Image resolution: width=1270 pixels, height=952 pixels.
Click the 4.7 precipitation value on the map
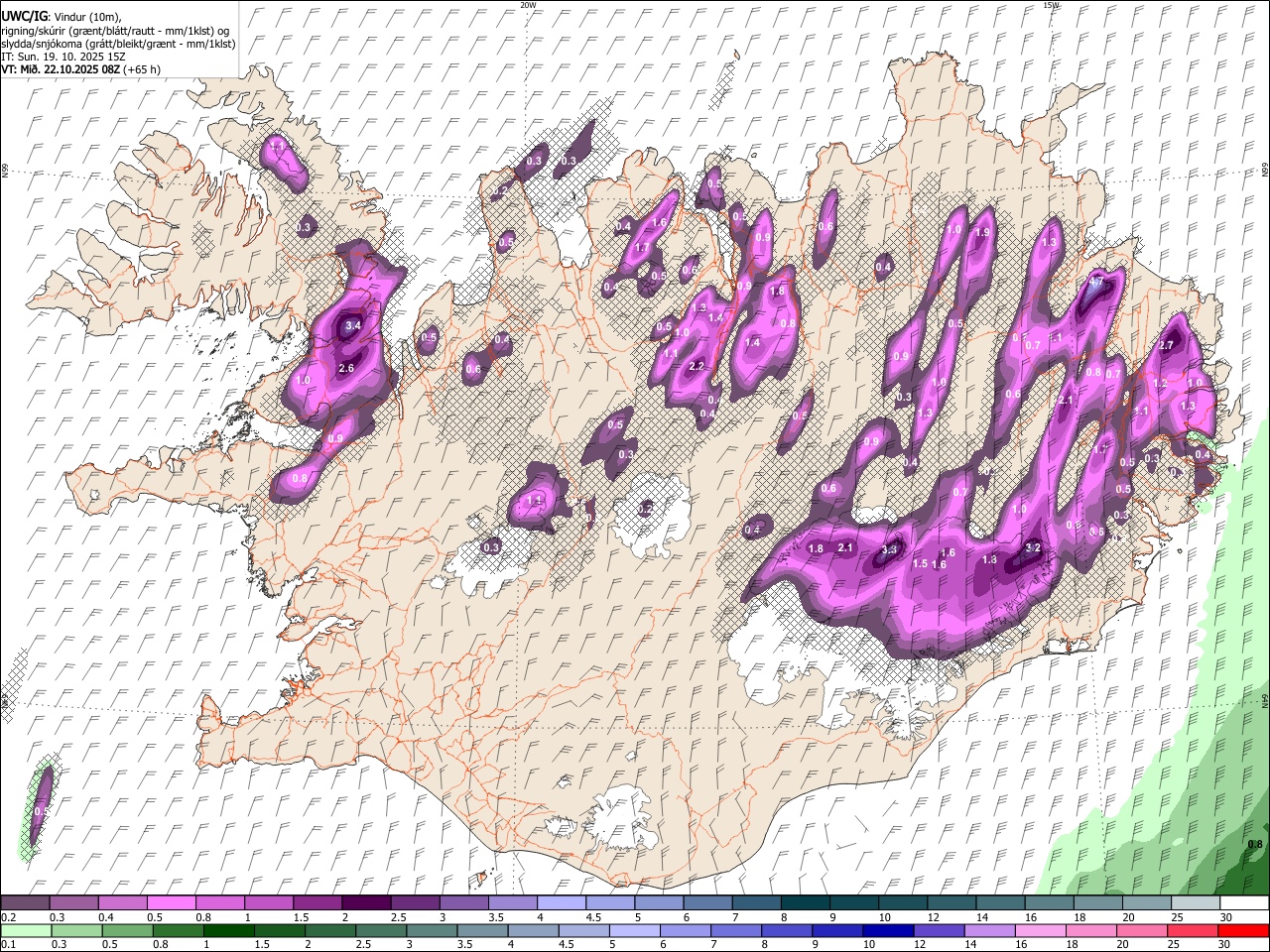click(1096, 282)
